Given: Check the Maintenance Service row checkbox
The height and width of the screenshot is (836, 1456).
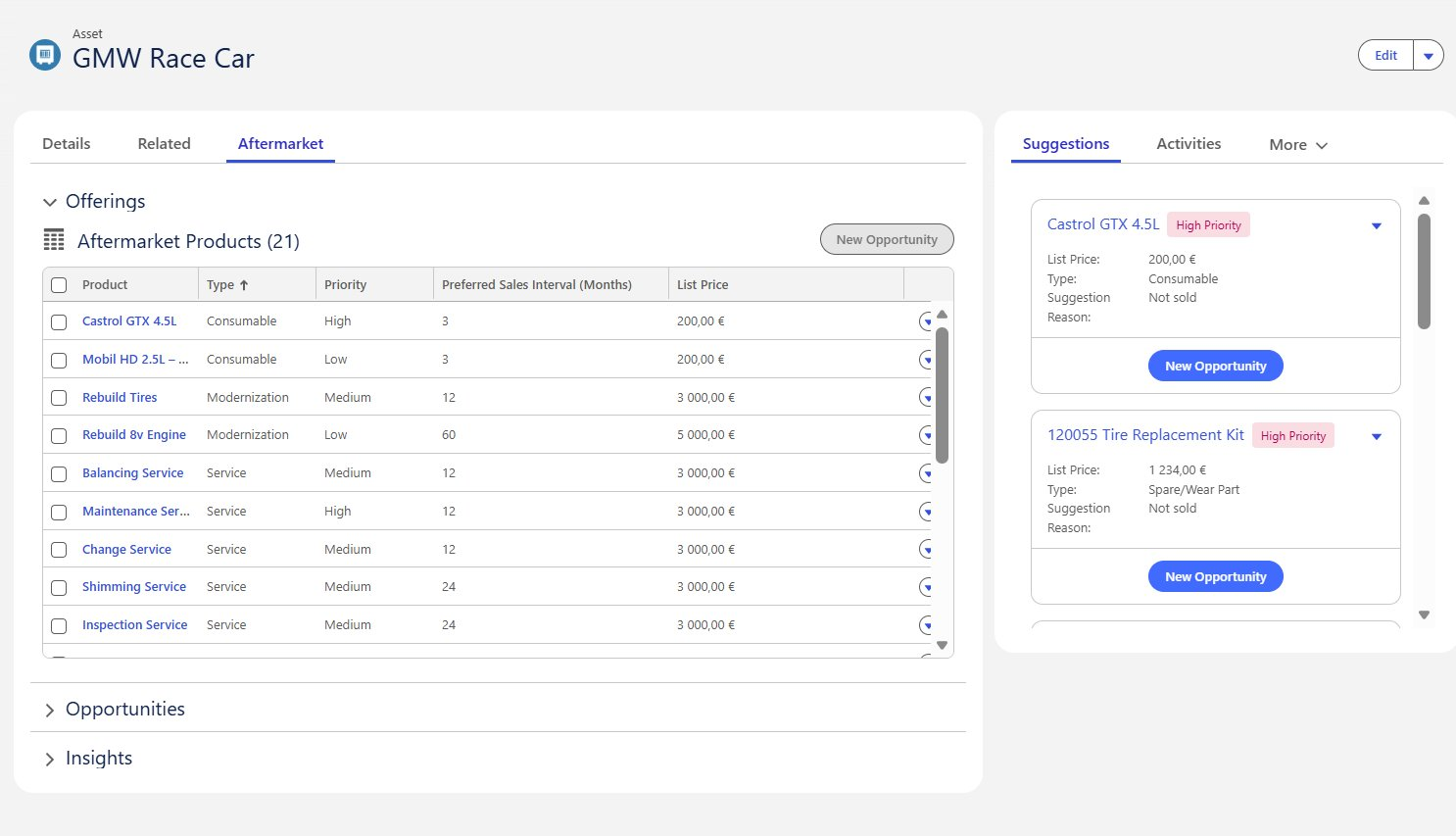Looking at the screenshot, I should [59, 513].
